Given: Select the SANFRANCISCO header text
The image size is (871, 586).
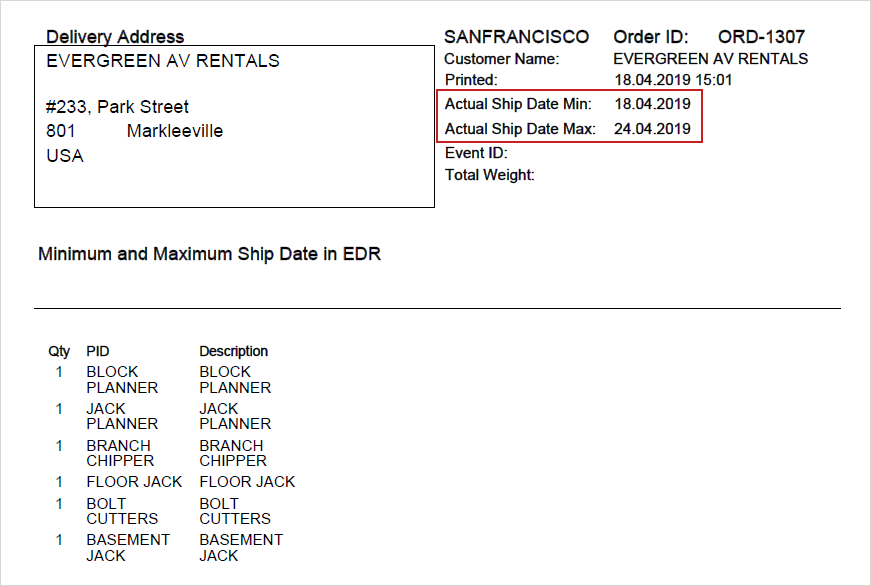Looking at the screenshot, I should [516, 37].
